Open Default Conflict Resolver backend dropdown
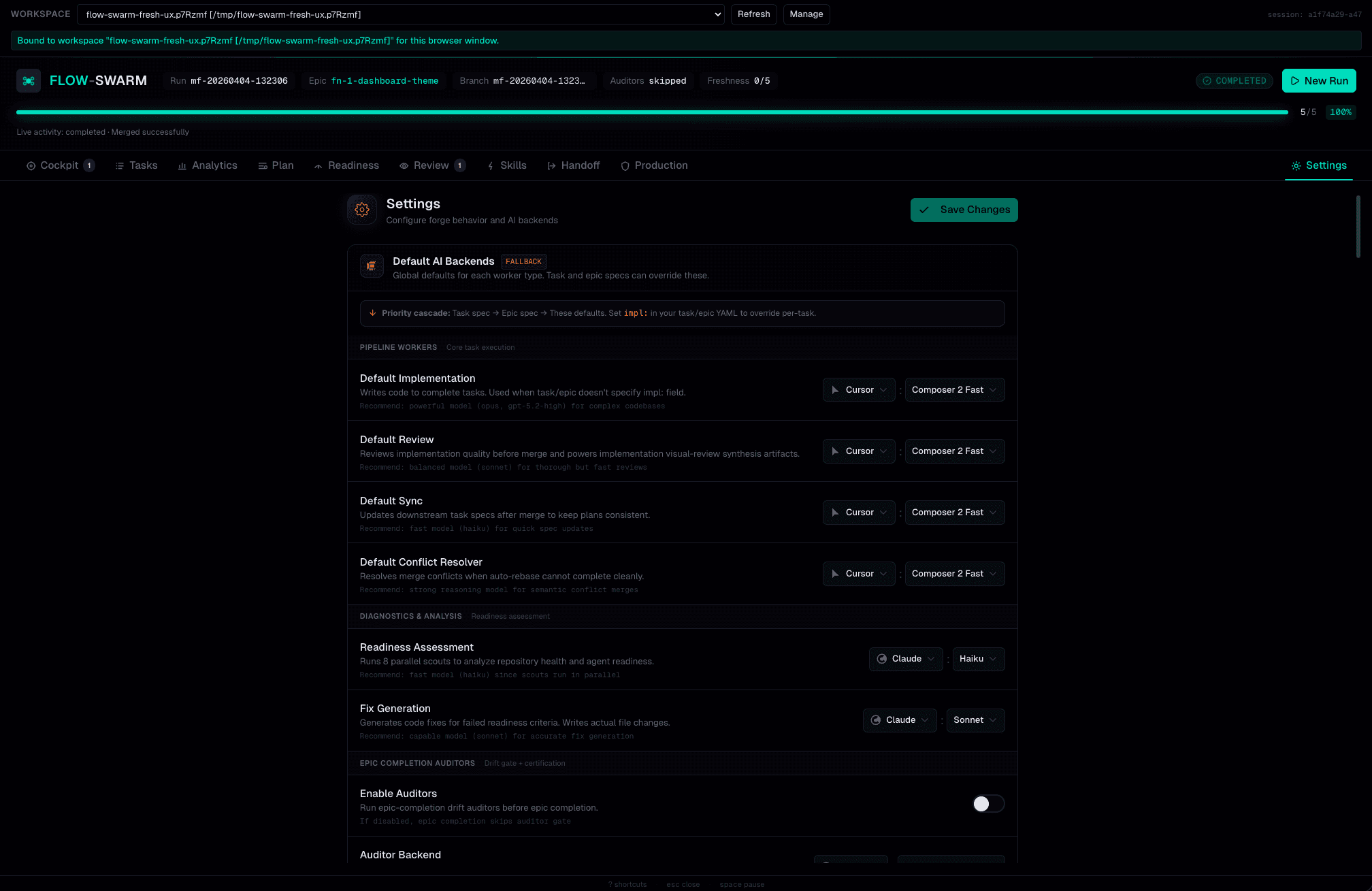 pos(859,574)
